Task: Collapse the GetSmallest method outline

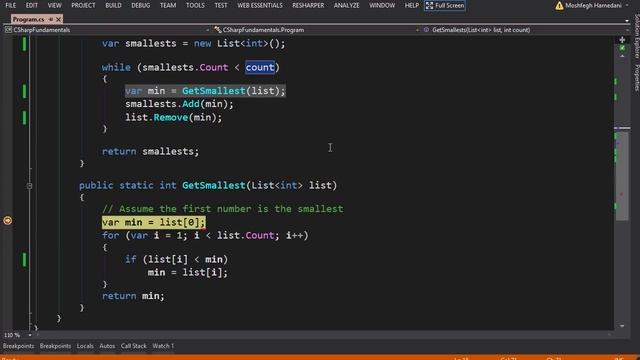Action: point(29,186)
